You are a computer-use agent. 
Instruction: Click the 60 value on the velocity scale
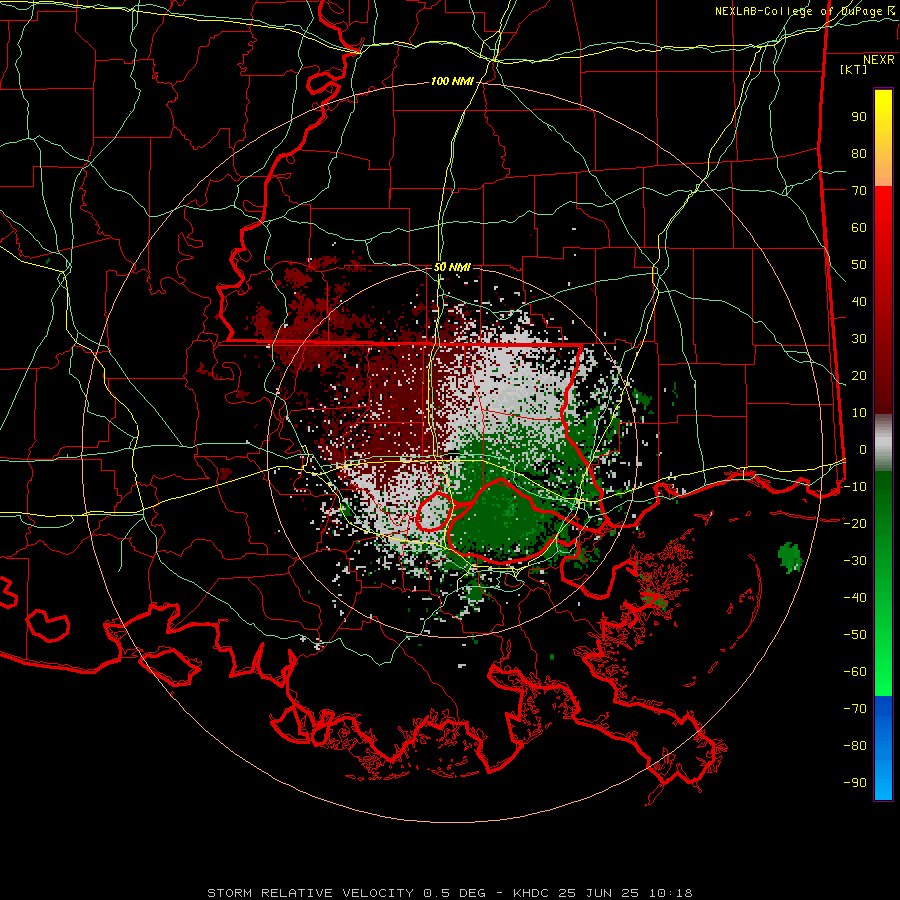point(859,228)
